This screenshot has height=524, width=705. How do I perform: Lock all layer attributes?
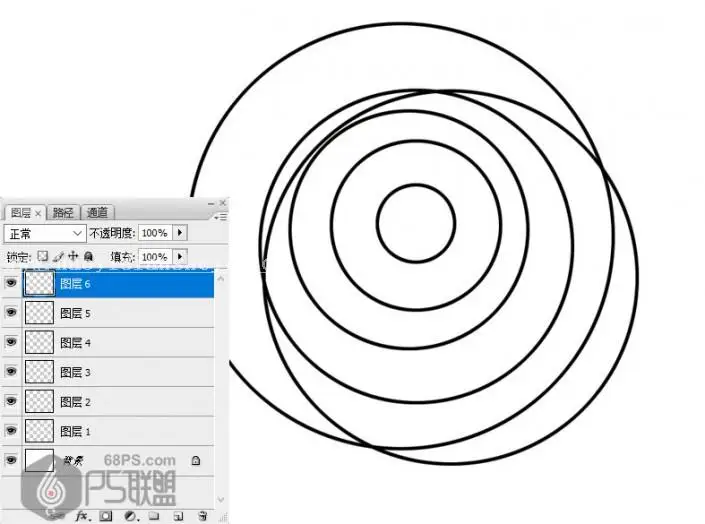pyautogui.click(x=88, y=256)
